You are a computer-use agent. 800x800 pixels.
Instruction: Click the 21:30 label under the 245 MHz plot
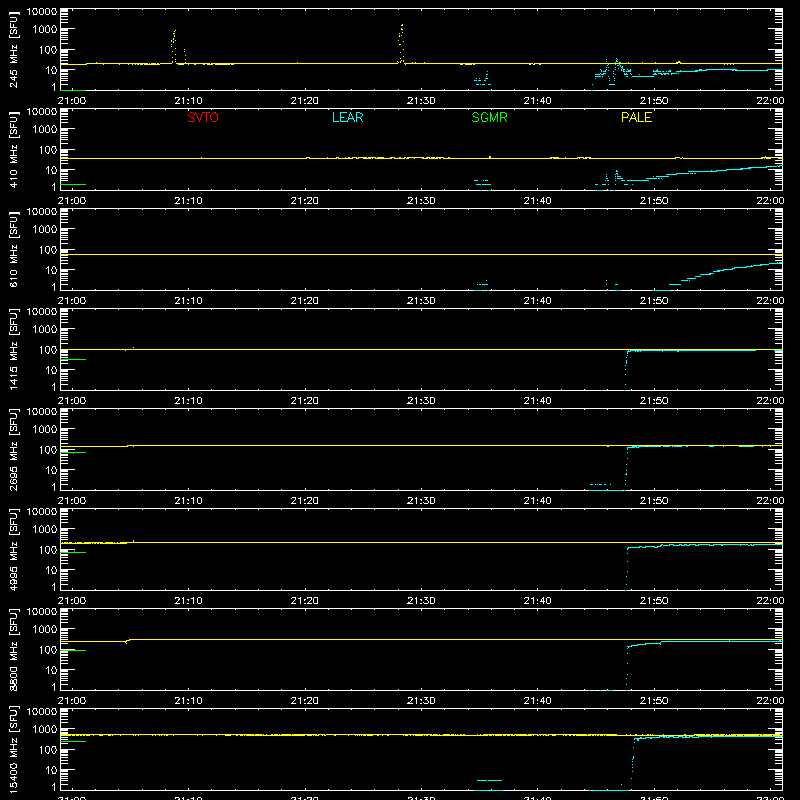click(421, 101)
